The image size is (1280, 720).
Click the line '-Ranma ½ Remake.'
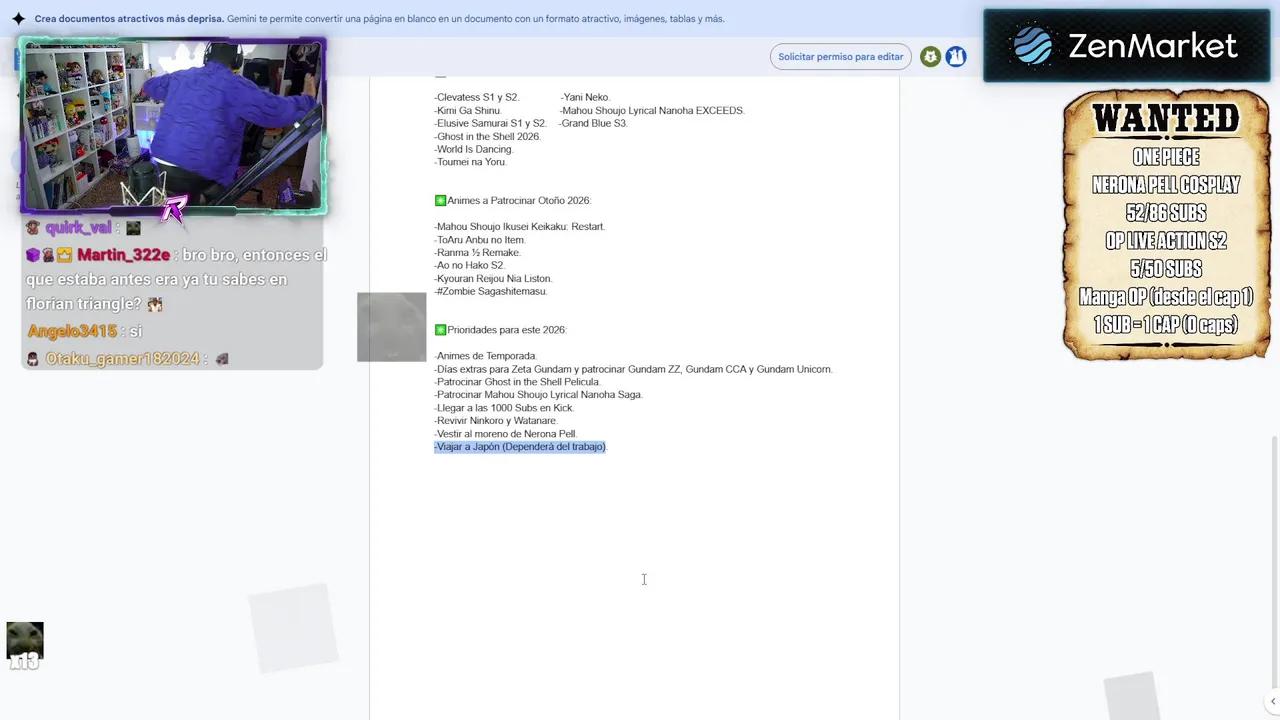point(478,253)
